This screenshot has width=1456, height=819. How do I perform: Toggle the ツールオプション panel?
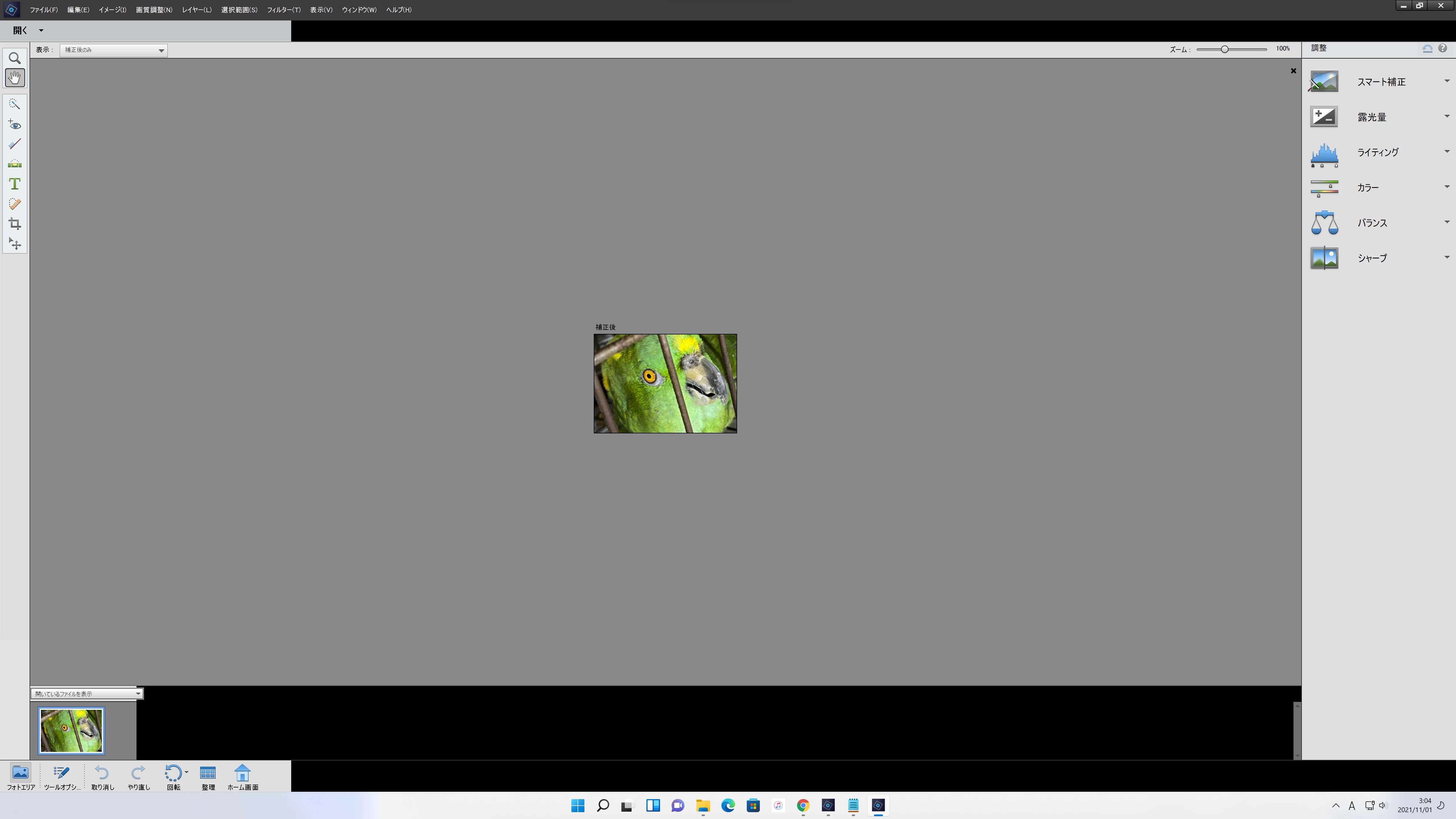click(62, 777)
